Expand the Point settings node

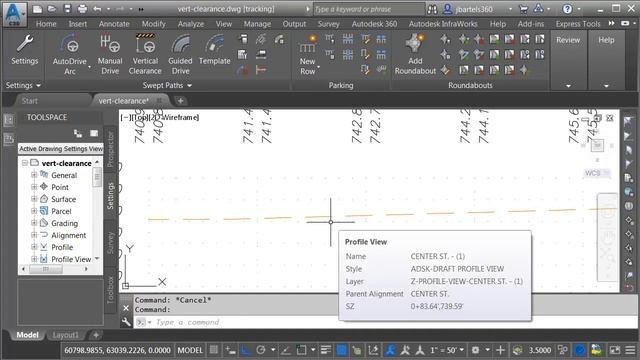pos(34,187)
